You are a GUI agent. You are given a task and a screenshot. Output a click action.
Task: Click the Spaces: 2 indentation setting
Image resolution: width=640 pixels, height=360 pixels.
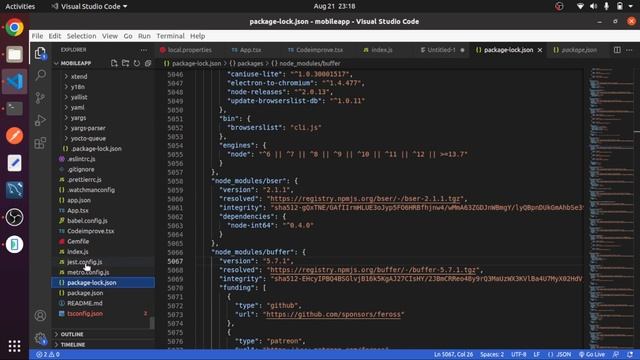492,354
